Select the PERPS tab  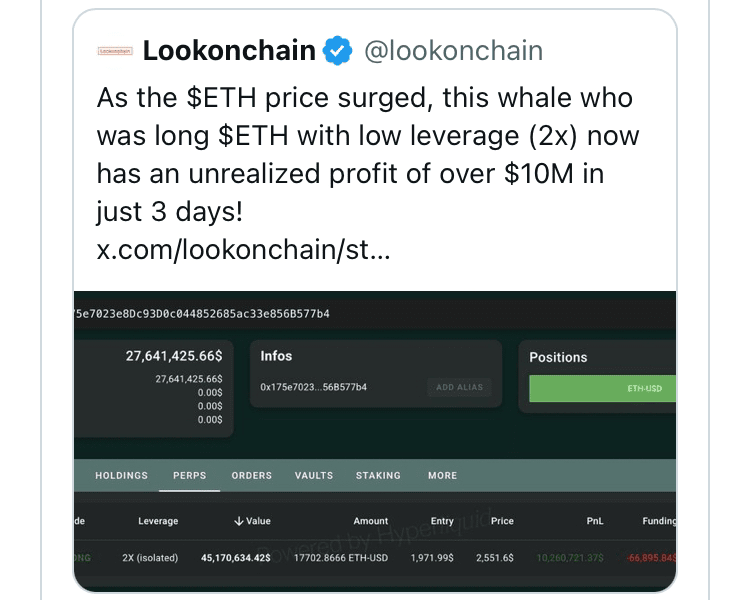(189, 476)
